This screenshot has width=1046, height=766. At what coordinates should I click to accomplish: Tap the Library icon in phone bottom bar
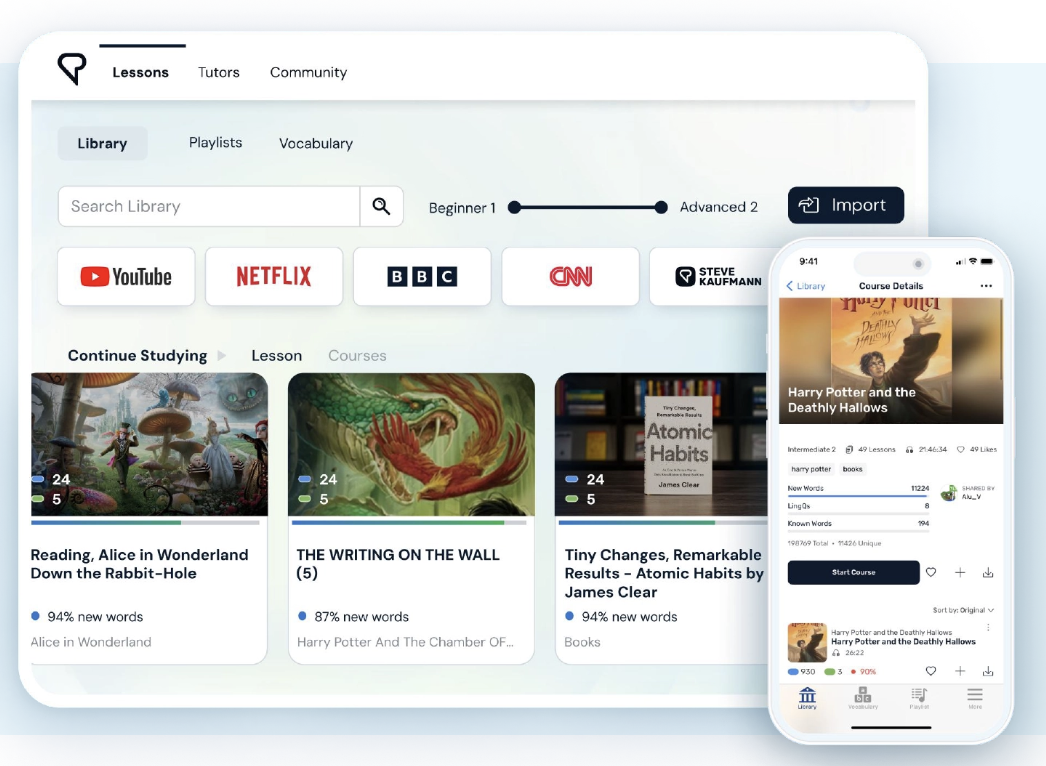coord(807,698)
